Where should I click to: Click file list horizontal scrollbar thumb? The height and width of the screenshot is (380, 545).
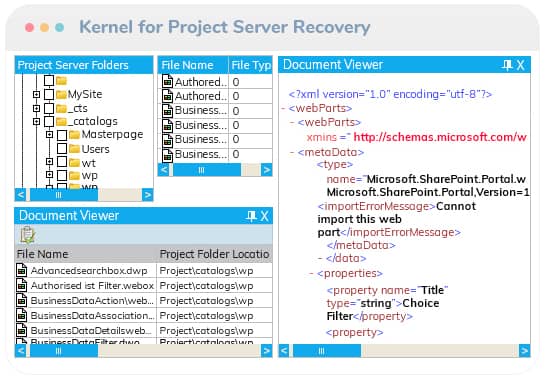[x=207, y=170]
